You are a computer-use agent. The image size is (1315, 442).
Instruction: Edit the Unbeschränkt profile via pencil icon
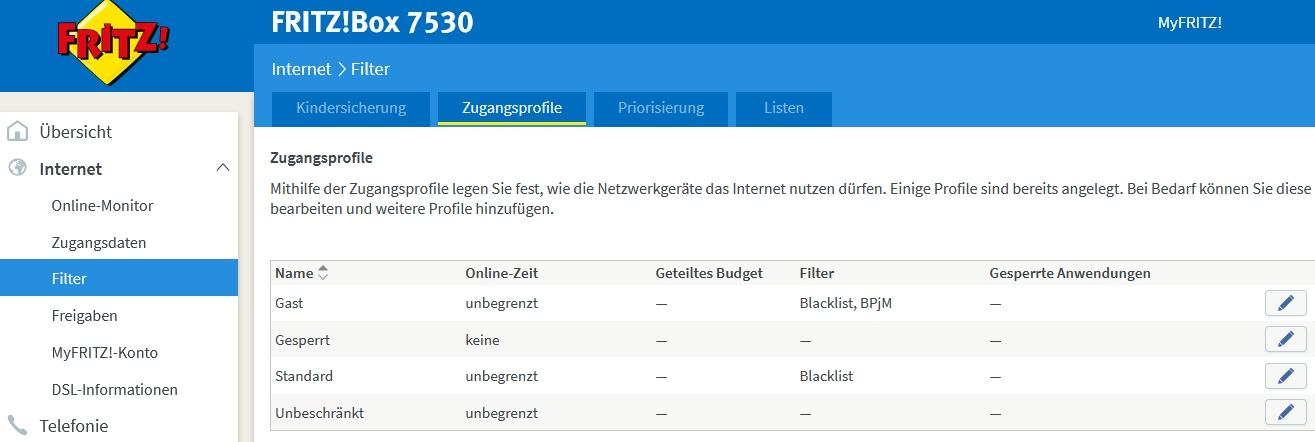[x=1286, y=412]
